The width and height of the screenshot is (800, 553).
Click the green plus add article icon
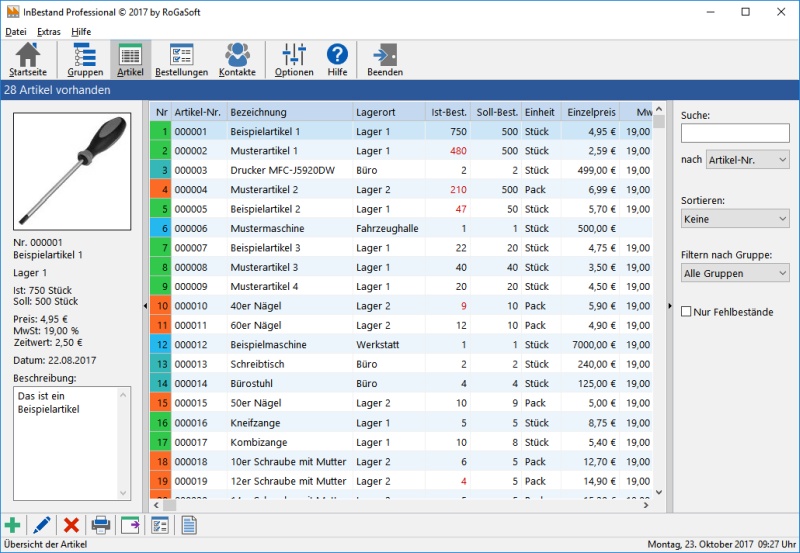point(13,525)
